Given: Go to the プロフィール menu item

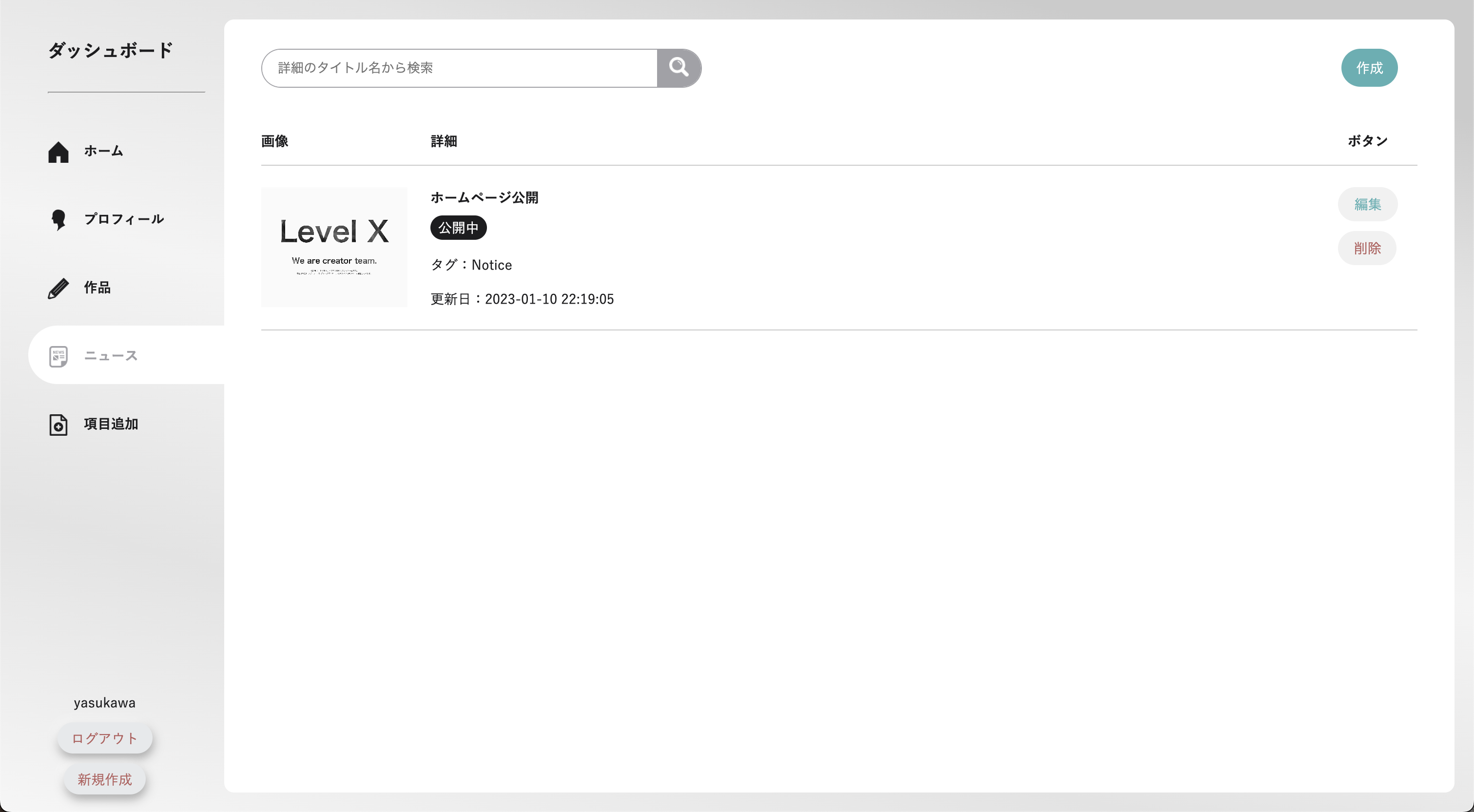Looking at the screenshot, I should click(124, 219).
